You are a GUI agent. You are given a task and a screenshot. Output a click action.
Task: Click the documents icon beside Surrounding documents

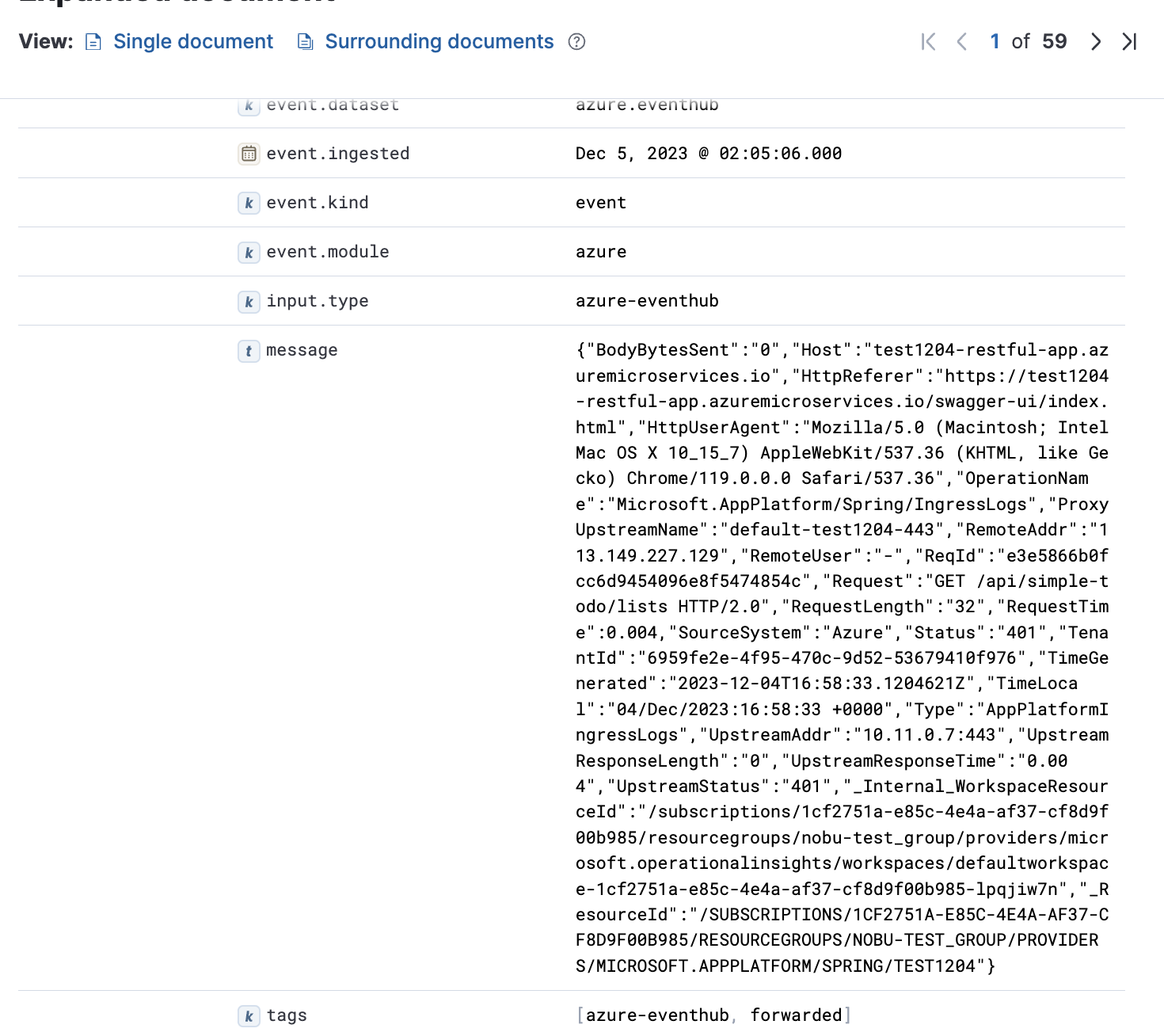coord(306,42)
